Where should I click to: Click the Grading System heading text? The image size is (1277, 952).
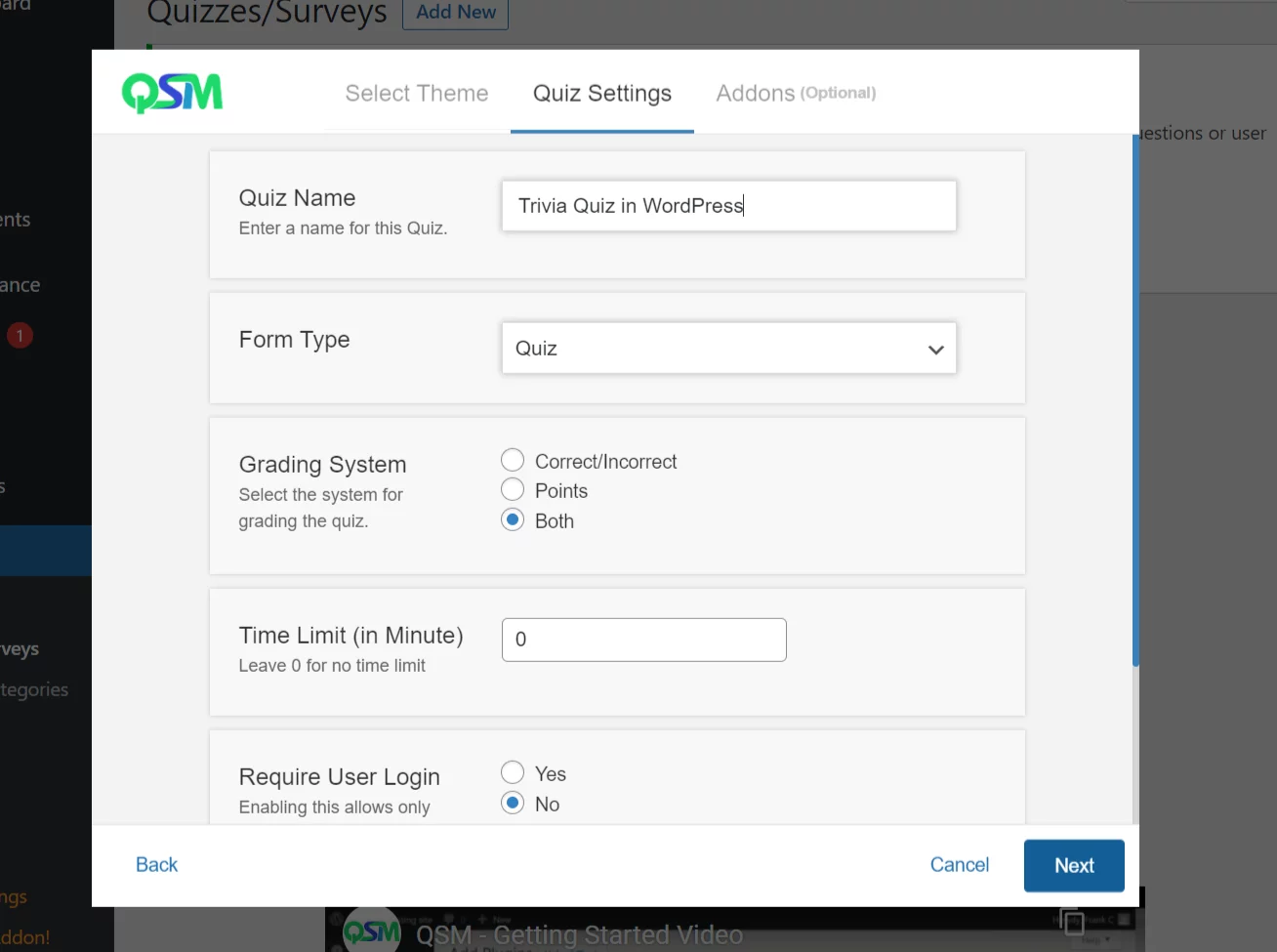coord(322,464)
